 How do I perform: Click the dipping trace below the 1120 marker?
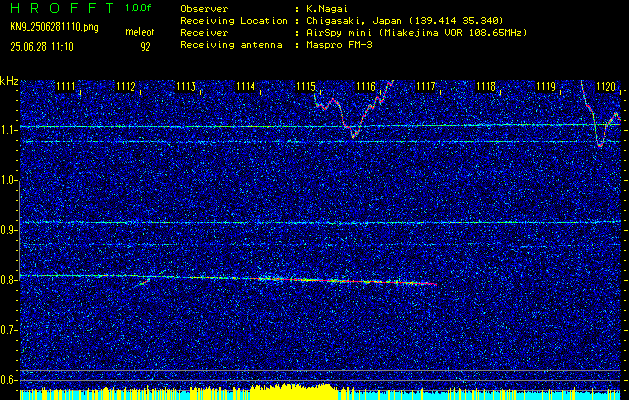coord(600,116)
